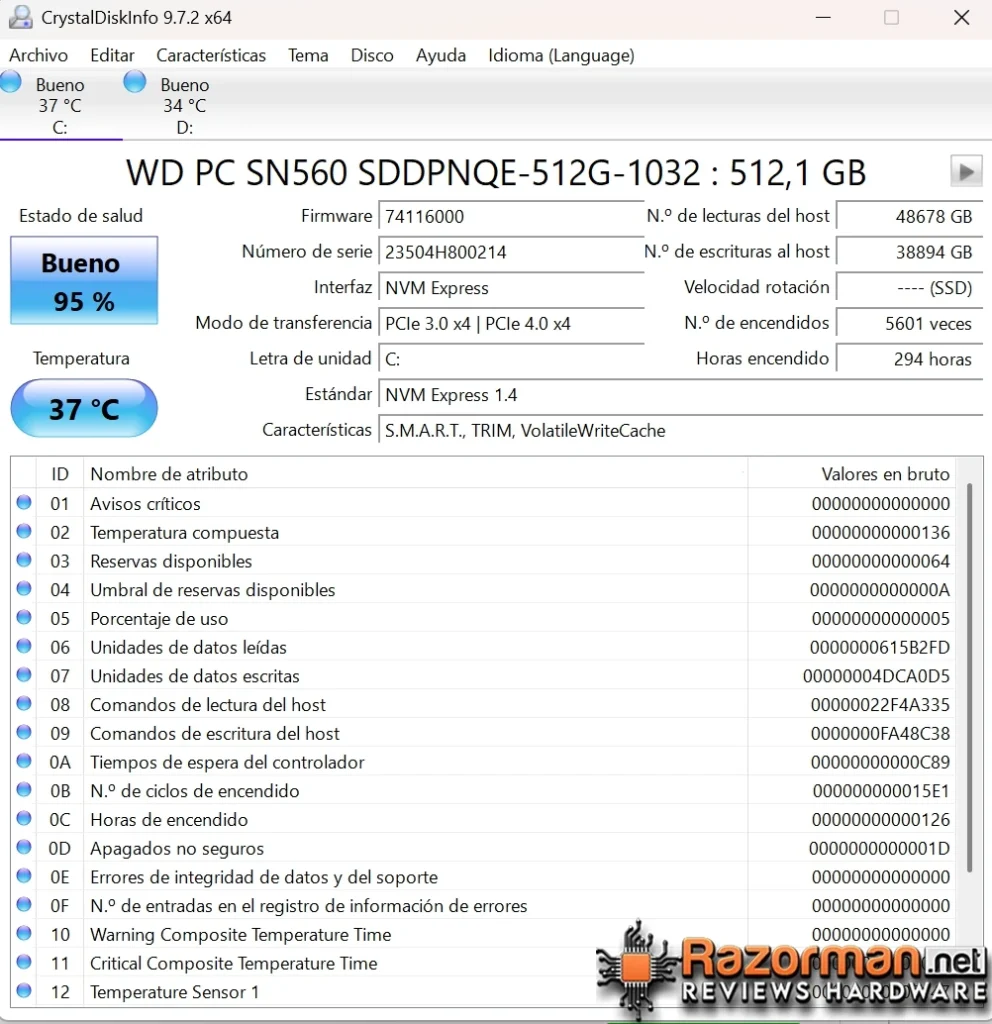The image size is (992, 1024).
Task: Open the Idioma (Language) menu
Action: 561,56
